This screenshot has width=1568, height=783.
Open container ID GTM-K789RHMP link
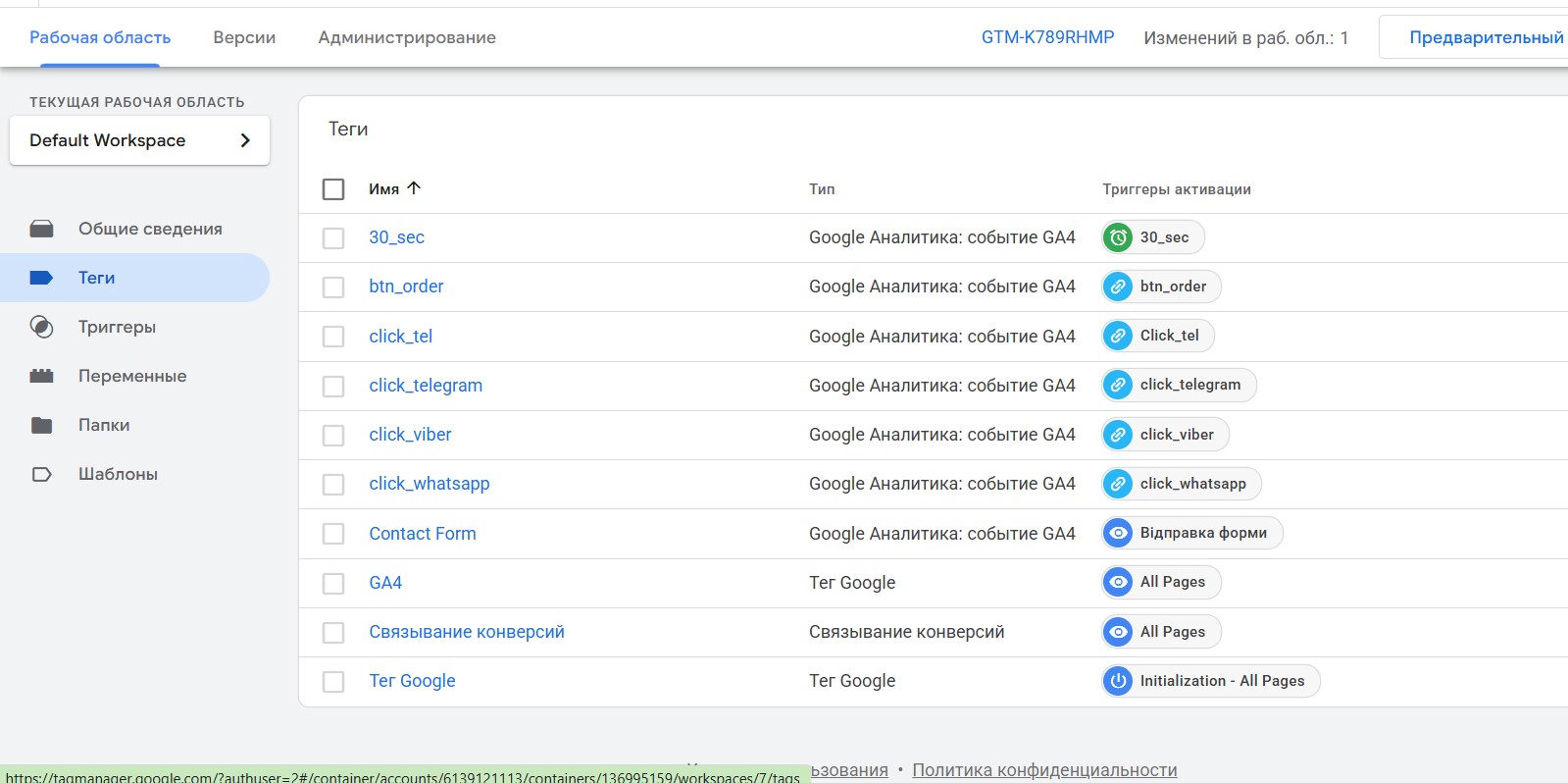point(1047,37)
